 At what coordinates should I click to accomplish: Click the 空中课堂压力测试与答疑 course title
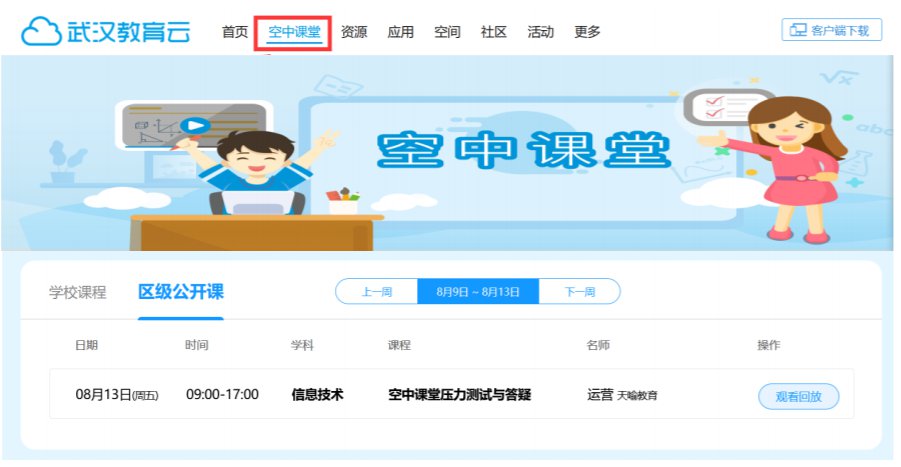pyautogui.click(x=459, y=395)
